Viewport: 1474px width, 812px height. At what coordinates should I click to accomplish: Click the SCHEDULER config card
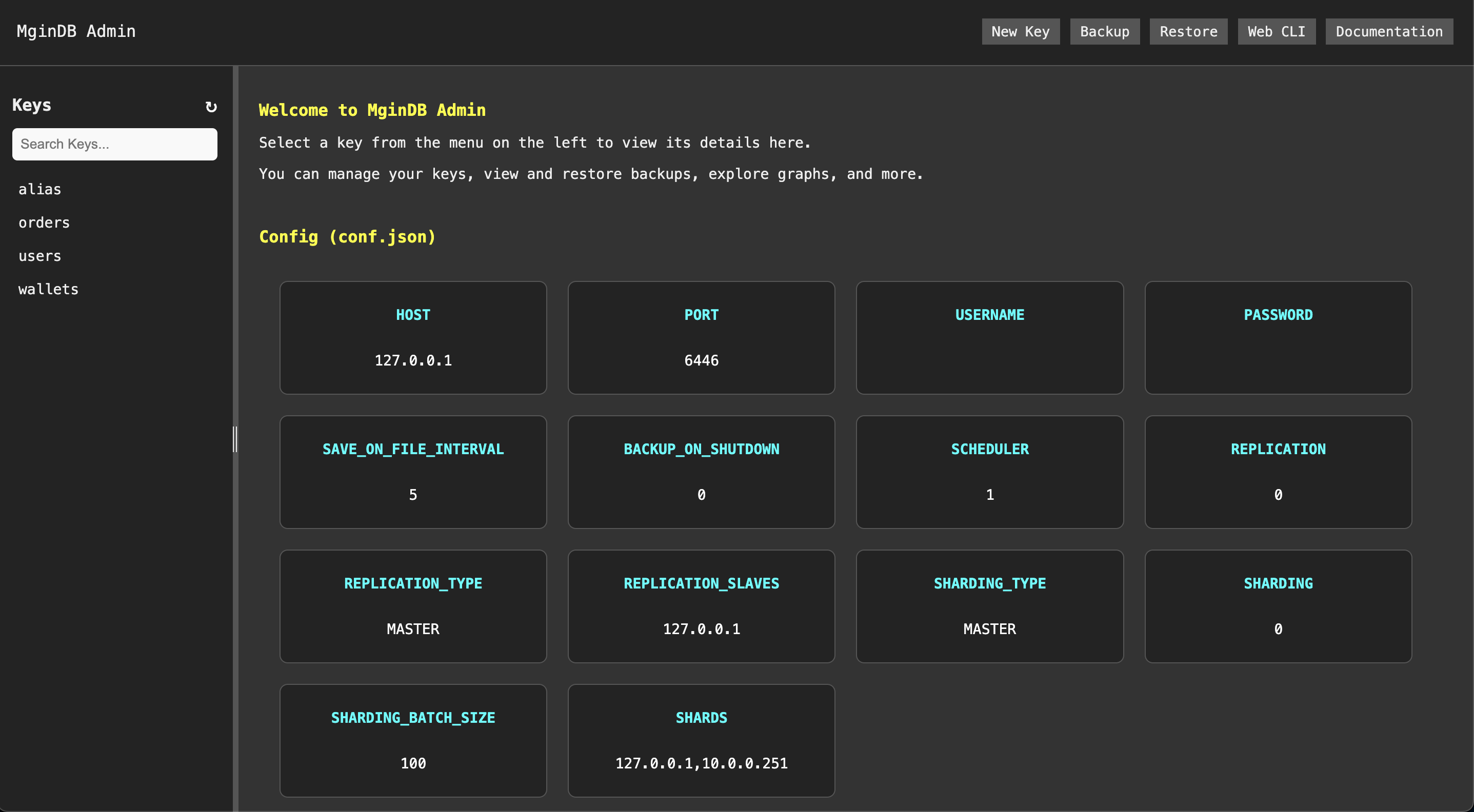pyautogui.click(x=989, y=471)
